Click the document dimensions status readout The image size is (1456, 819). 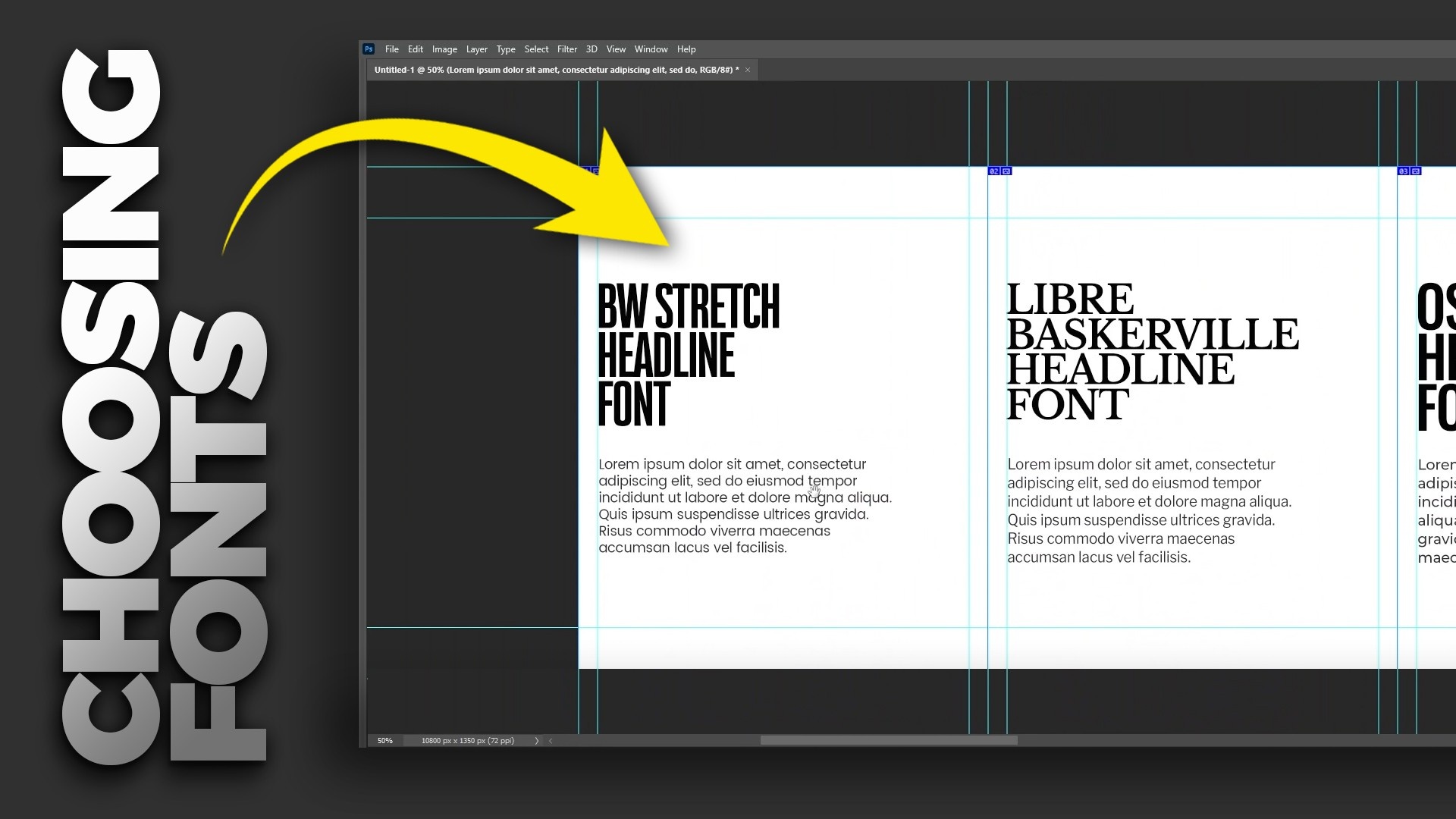pos(467,741)
